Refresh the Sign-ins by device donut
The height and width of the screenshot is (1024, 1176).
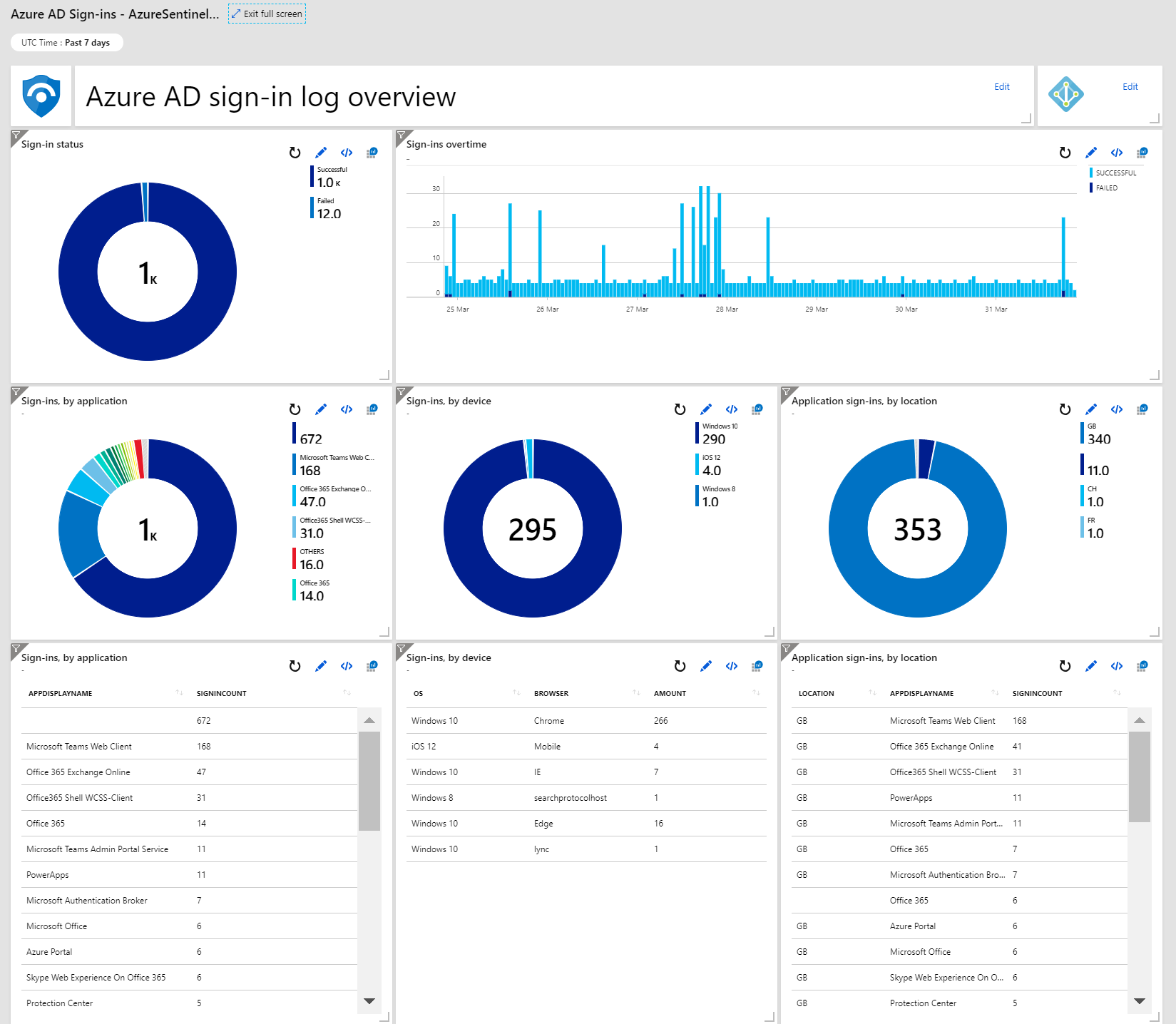coord(680,409)
